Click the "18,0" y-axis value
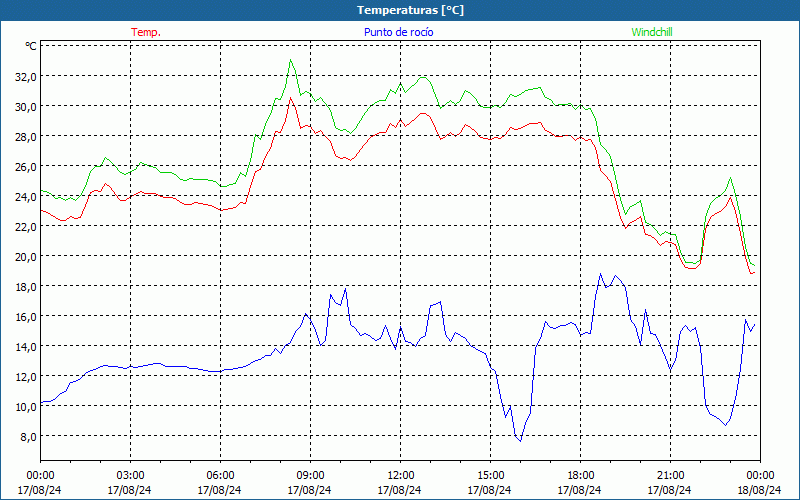 [x=27, y=287]
